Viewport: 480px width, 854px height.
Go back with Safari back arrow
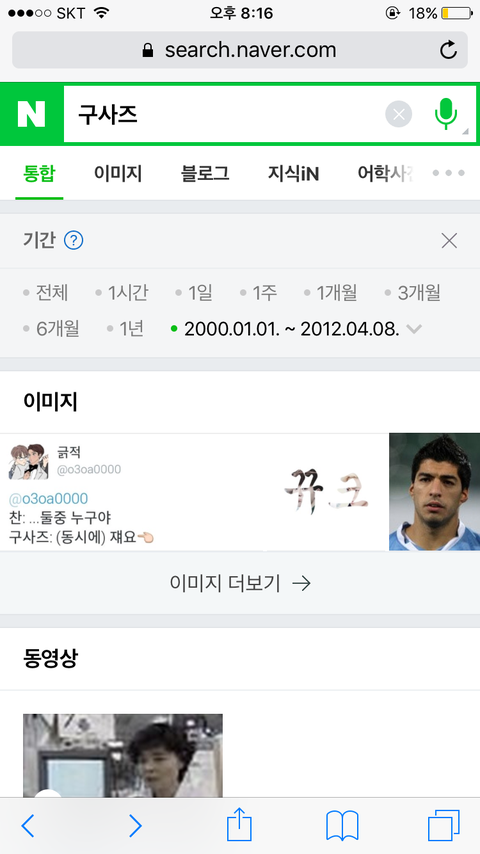pos(28,826)
